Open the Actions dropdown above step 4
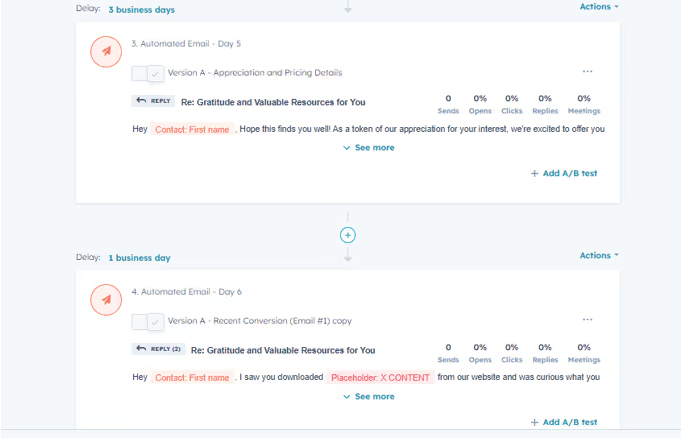The width and height of the screenshot is (682, 439). click(x=598, y=255)
